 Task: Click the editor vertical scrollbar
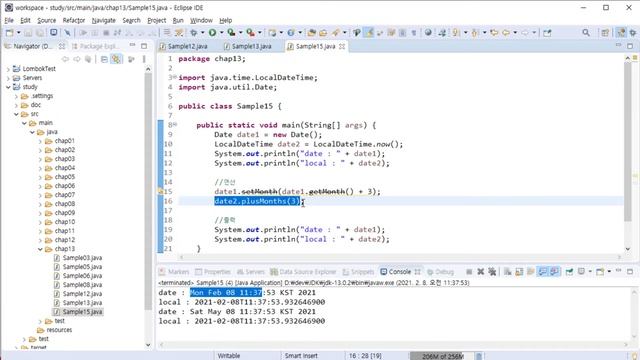(x=628, y=141)
